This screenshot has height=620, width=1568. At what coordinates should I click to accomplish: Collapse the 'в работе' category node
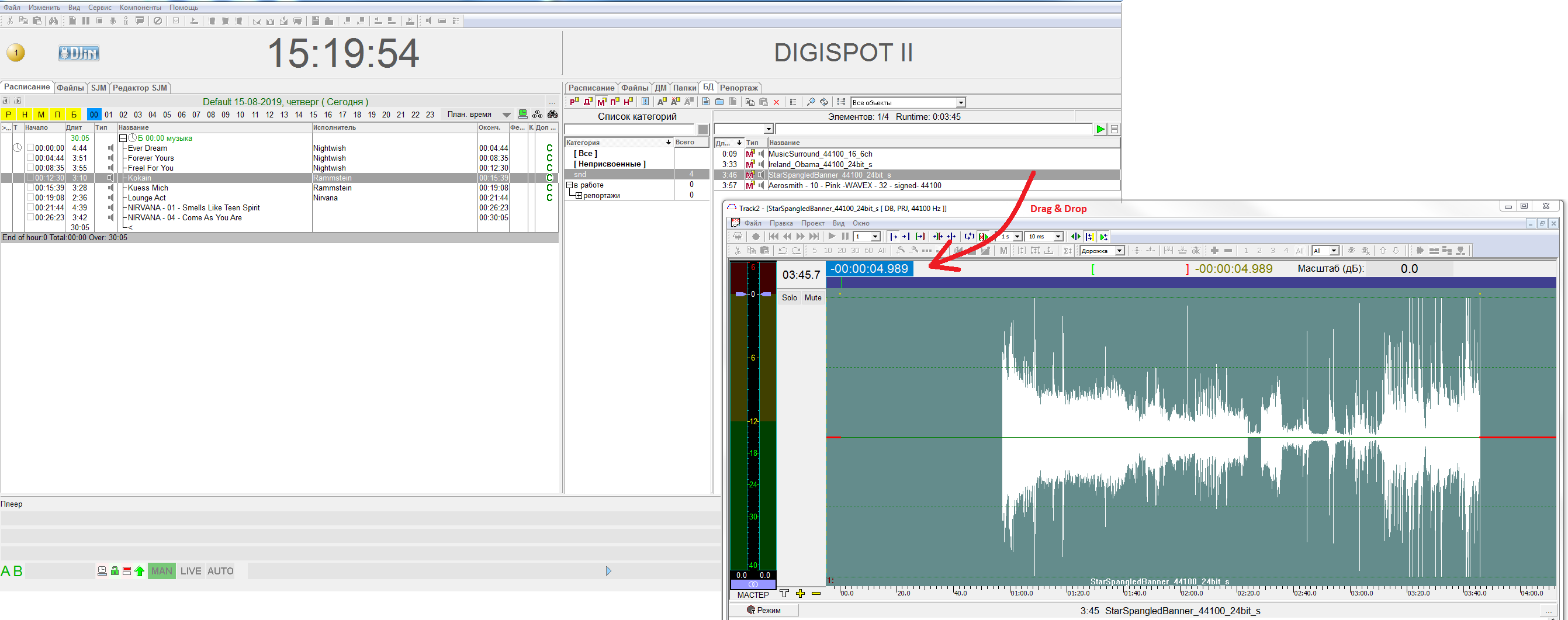point(570,185)
